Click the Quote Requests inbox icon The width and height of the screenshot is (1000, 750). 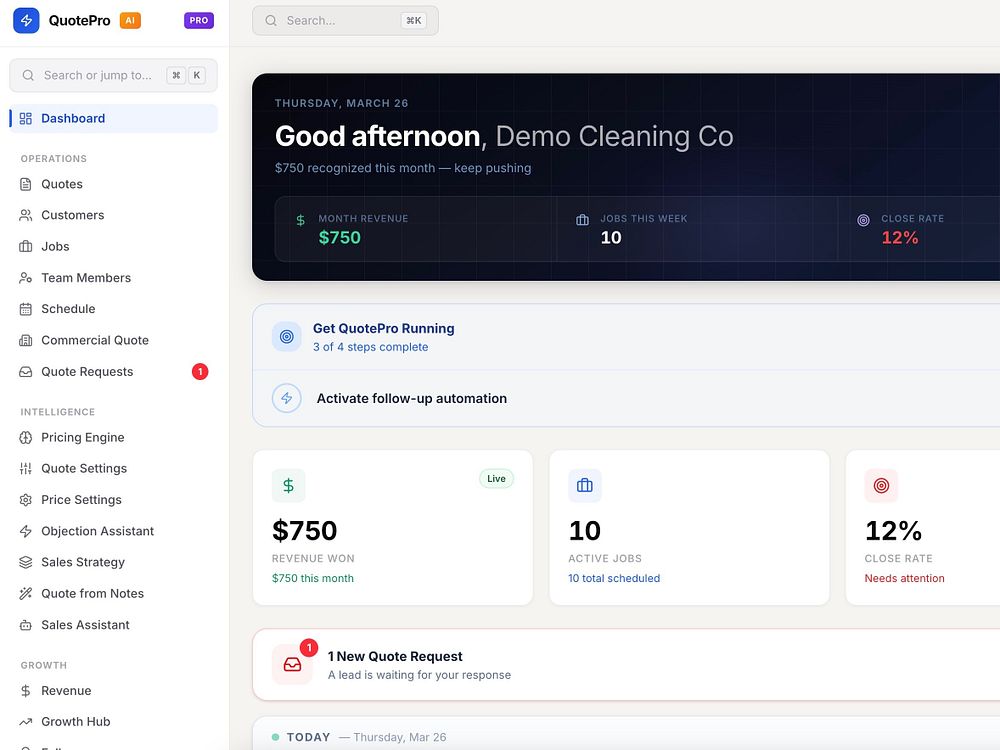tap(26, 372)
